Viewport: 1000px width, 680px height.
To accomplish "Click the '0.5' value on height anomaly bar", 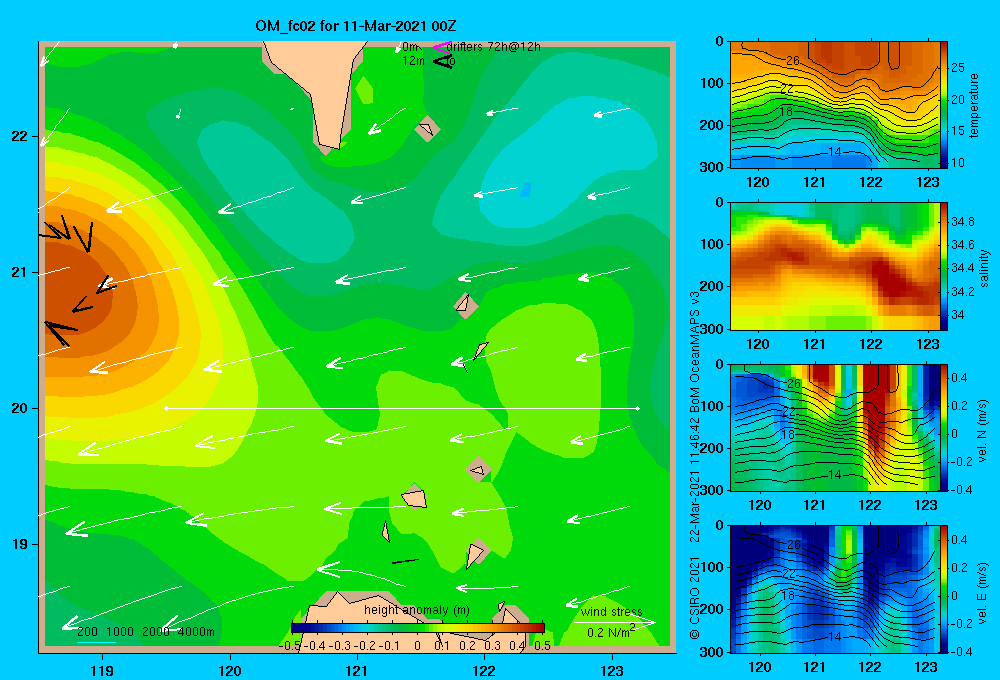I will point(543,646).
